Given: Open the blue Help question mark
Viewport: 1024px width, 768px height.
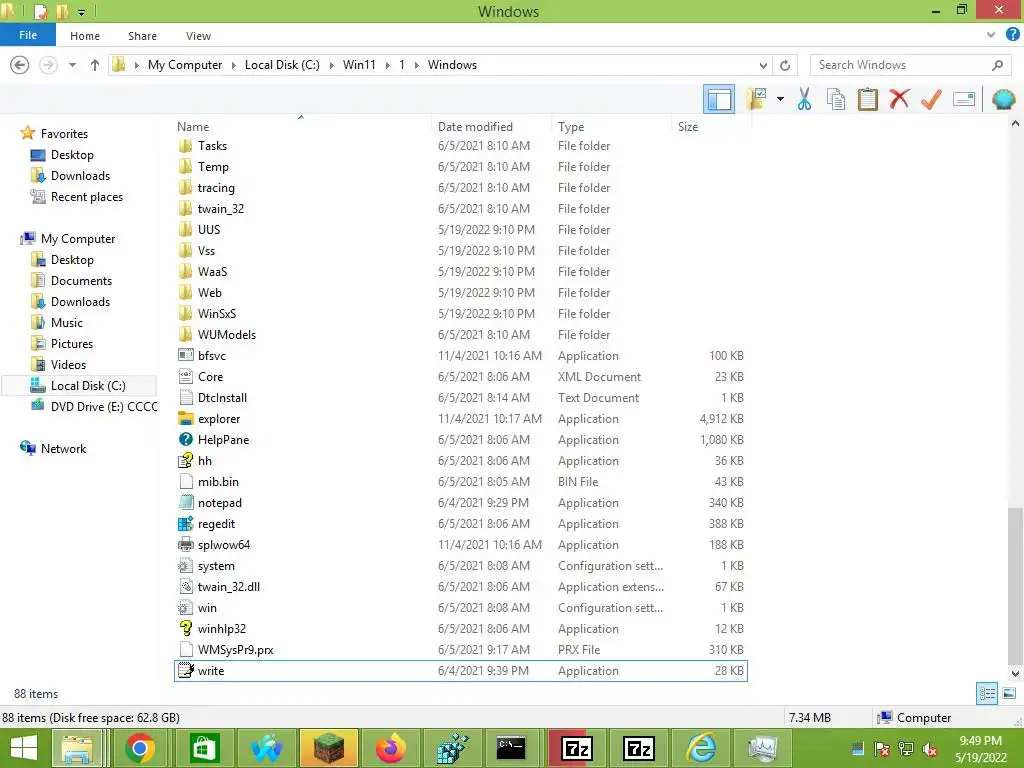Looking at the screenshot, I should pyautogui.click(x=1013, y=35).
